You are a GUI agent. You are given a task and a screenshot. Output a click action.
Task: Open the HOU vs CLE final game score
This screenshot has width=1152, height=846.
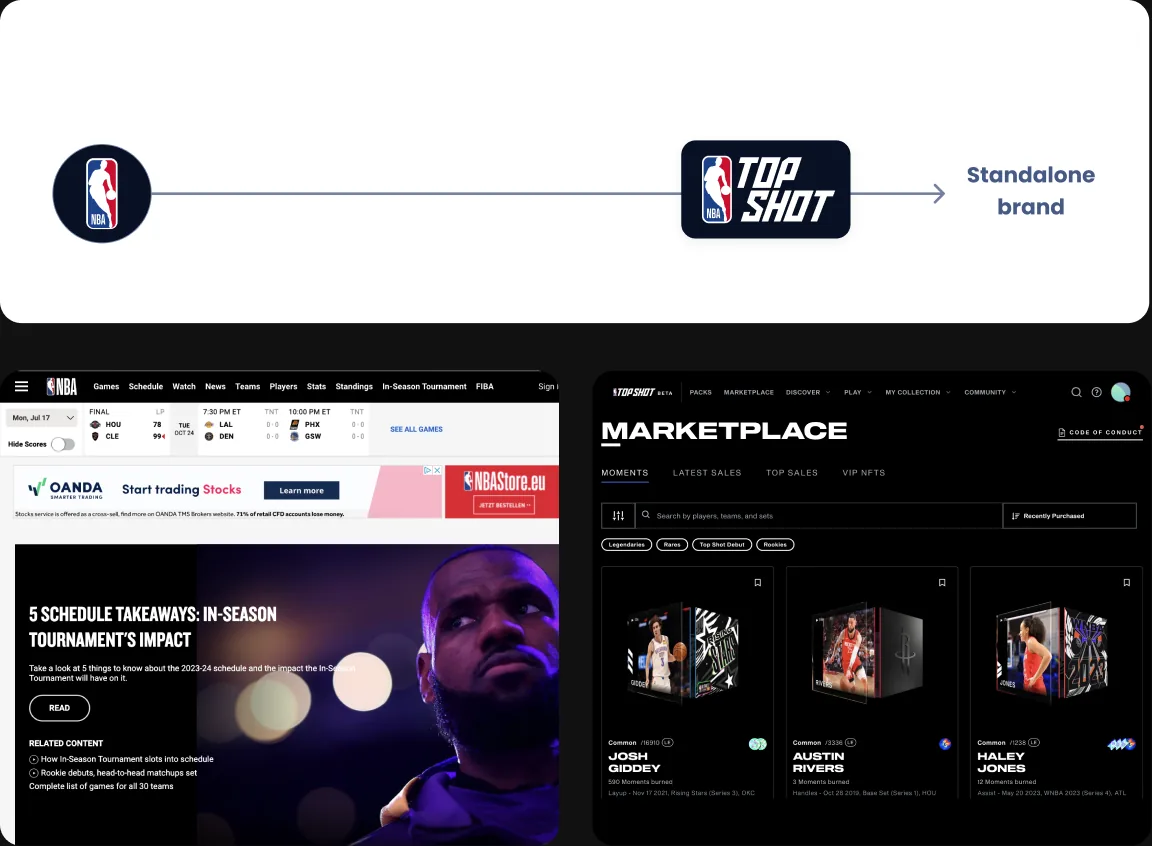point(127,424)
